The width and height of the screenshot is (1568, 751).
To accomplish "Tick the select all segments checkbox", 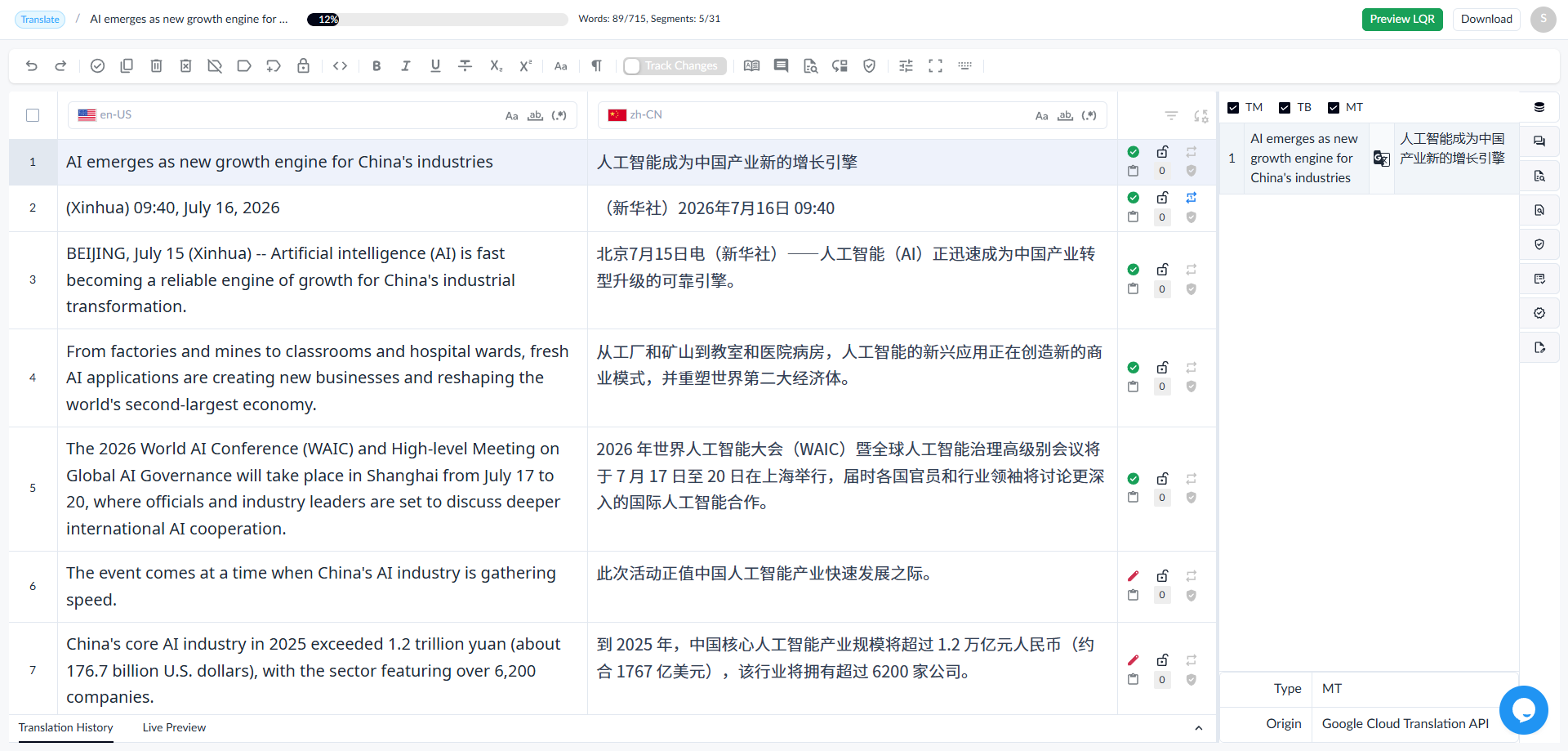I will (x=33, y=115).
